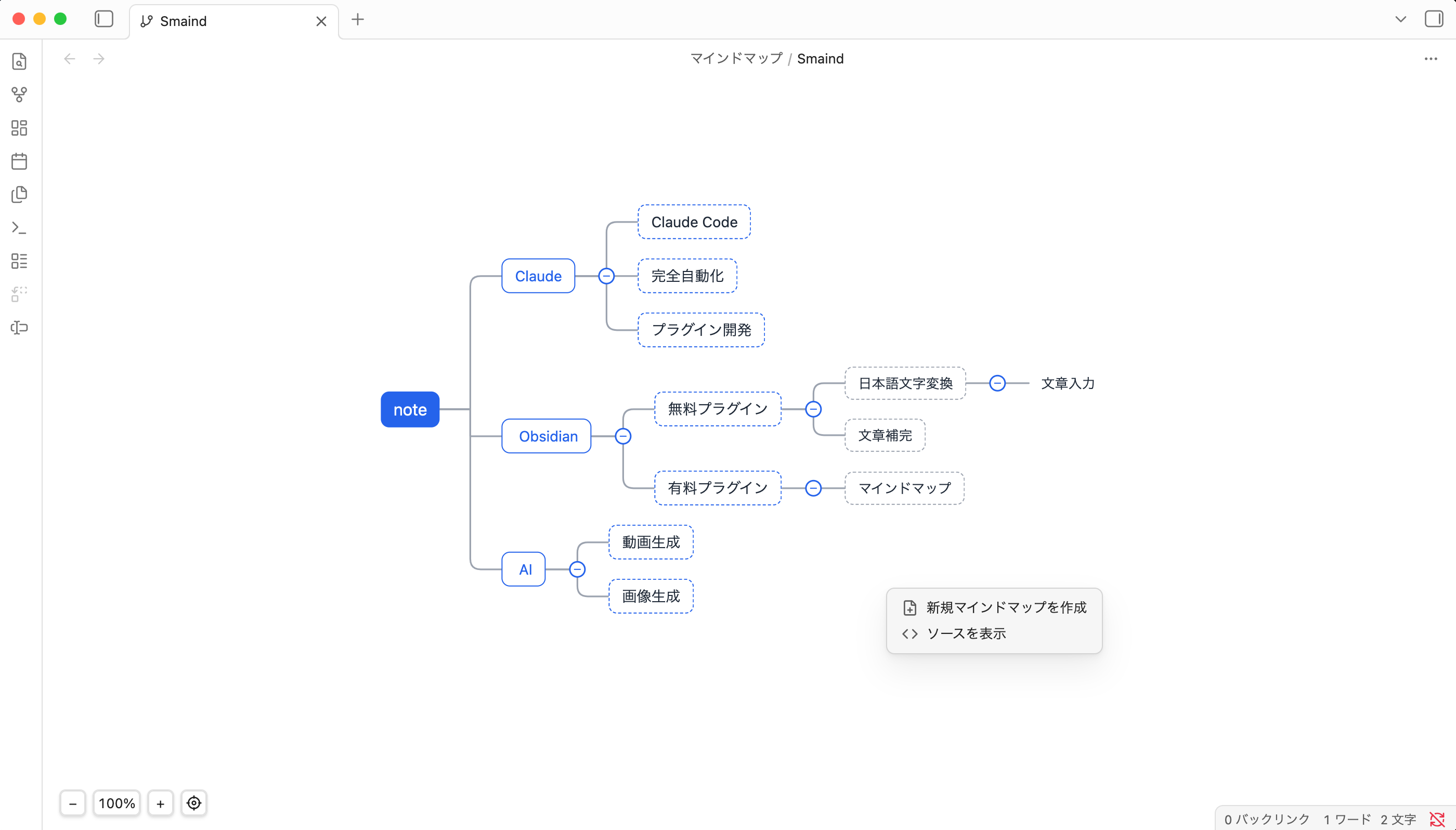Select the Claude node
The image size is (1456, 830).
click(x=538, y=276)
